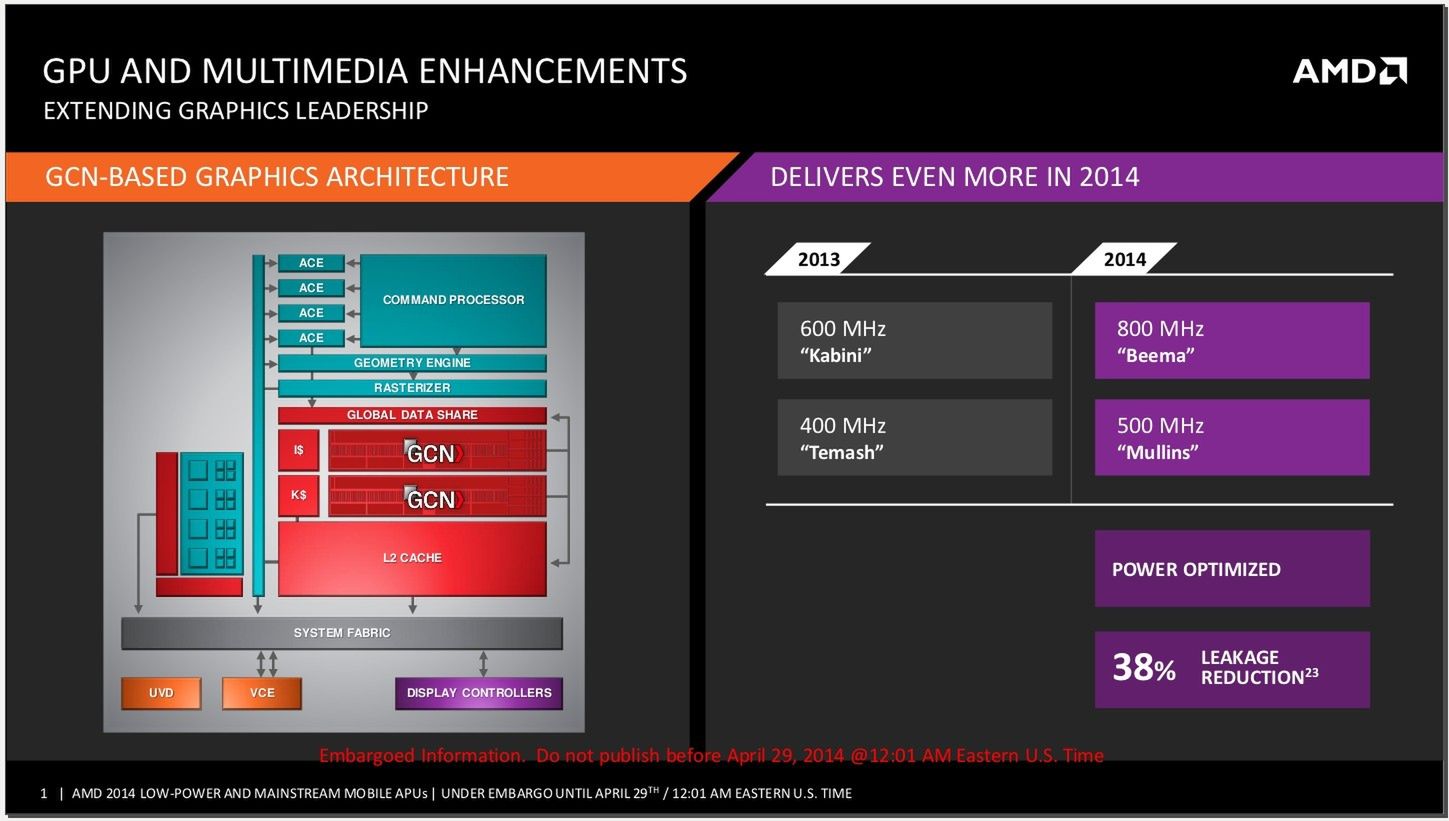This screenshot has width=1449, height=821.
Task: Click the GCN block beside I$
Action: pyautogui.click(x=437, y=452)
